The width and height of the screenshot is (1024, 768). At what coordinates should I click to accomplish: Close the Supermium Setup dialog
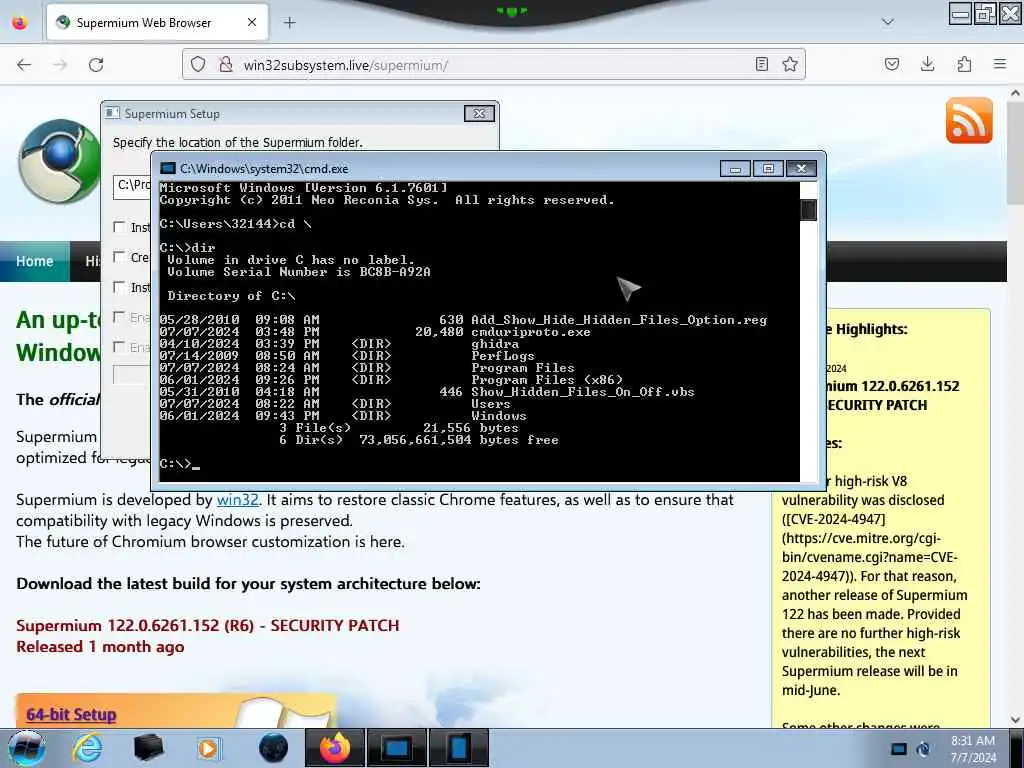click(479, 114)
